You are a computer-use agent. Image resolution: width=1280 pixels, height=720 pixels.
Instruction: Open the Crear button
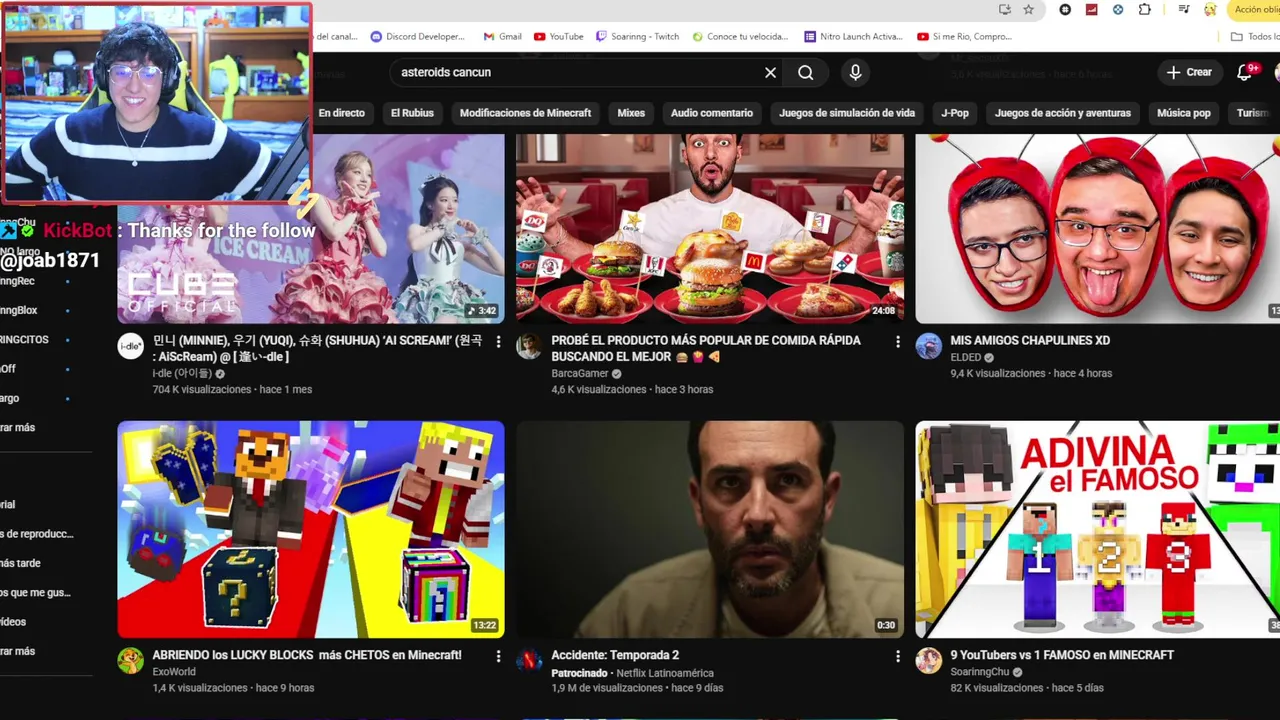click(x=1188, y=72)
